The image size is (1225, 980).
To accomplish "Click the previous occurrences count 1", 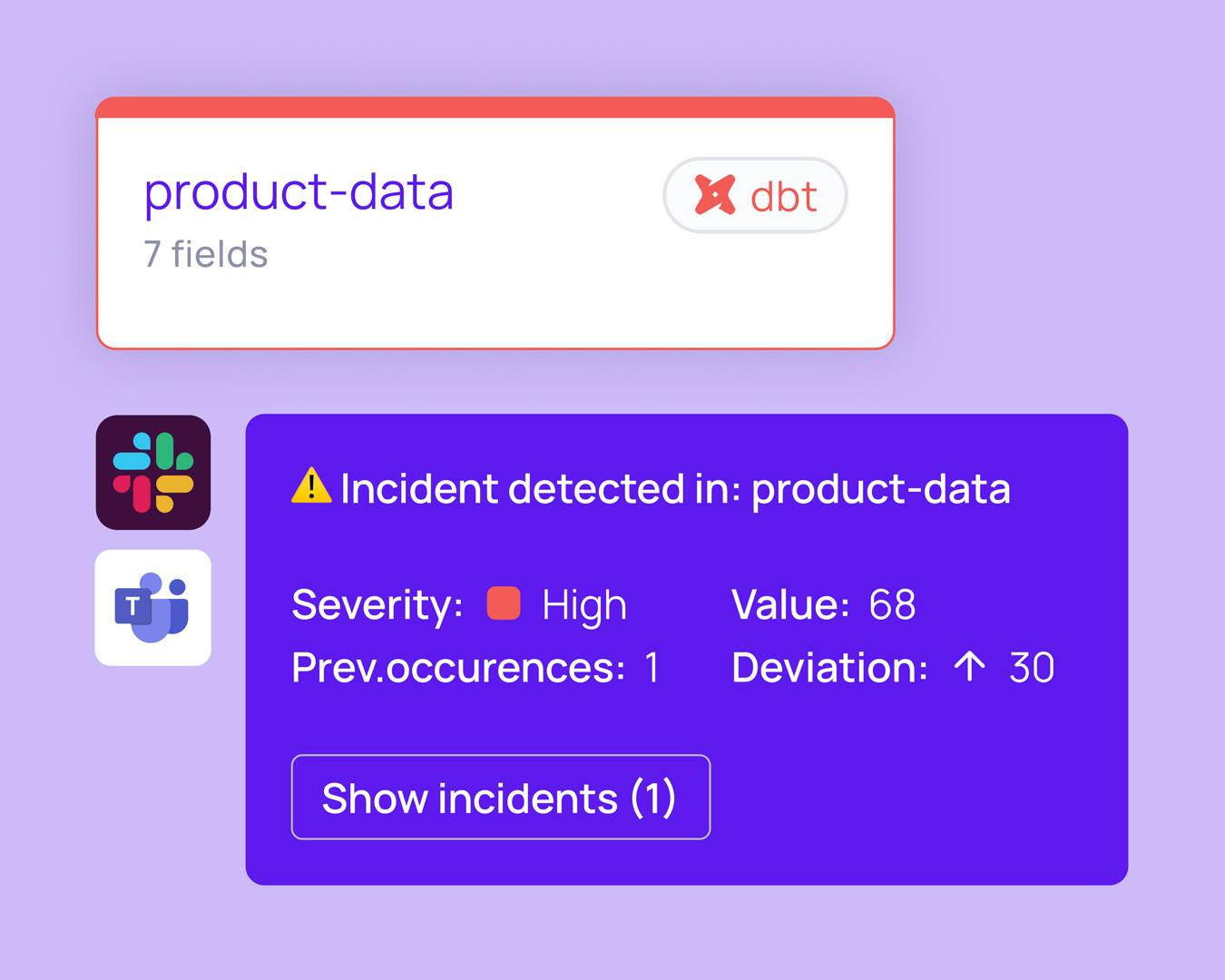I will tap(652, 668).
